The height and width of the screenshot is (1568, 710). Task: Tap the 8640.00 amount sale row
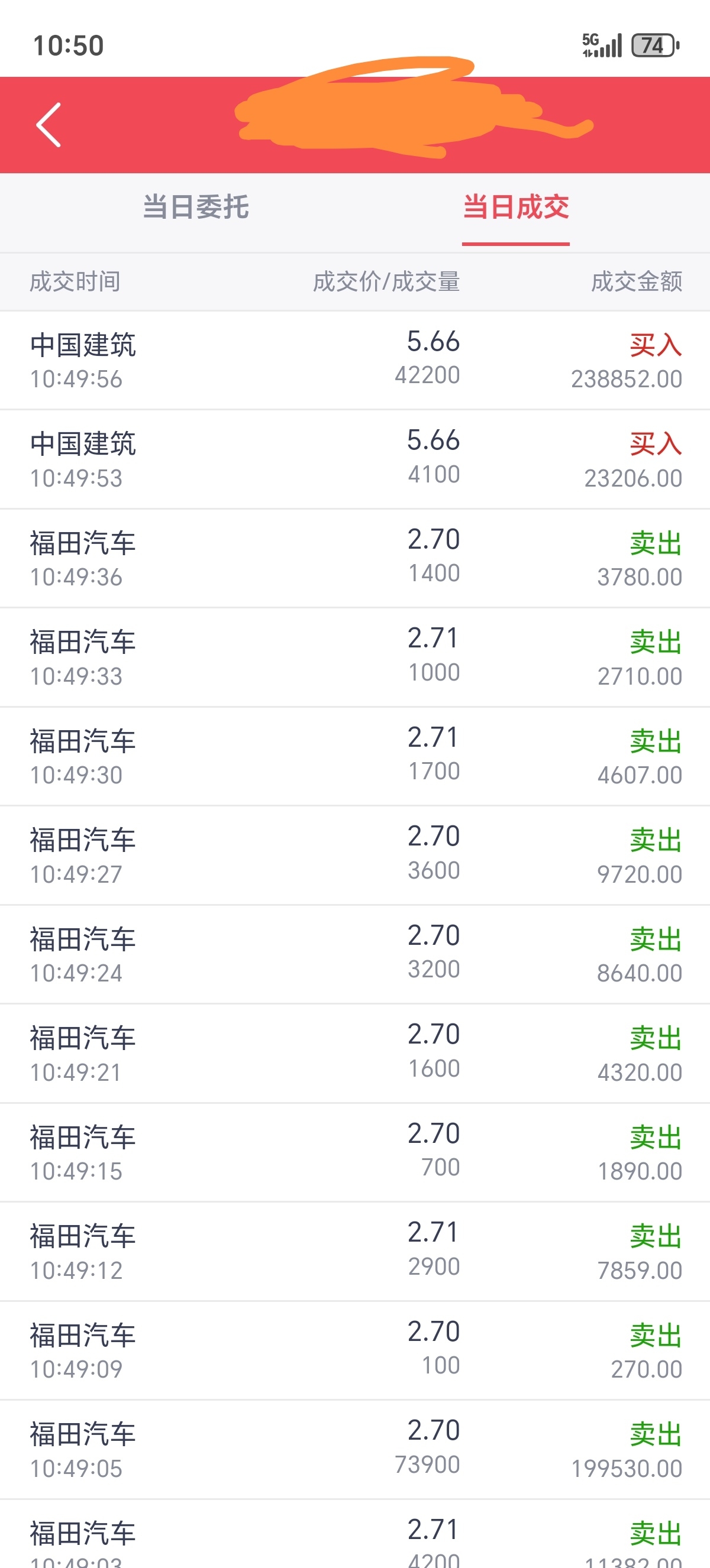point(355,955)
